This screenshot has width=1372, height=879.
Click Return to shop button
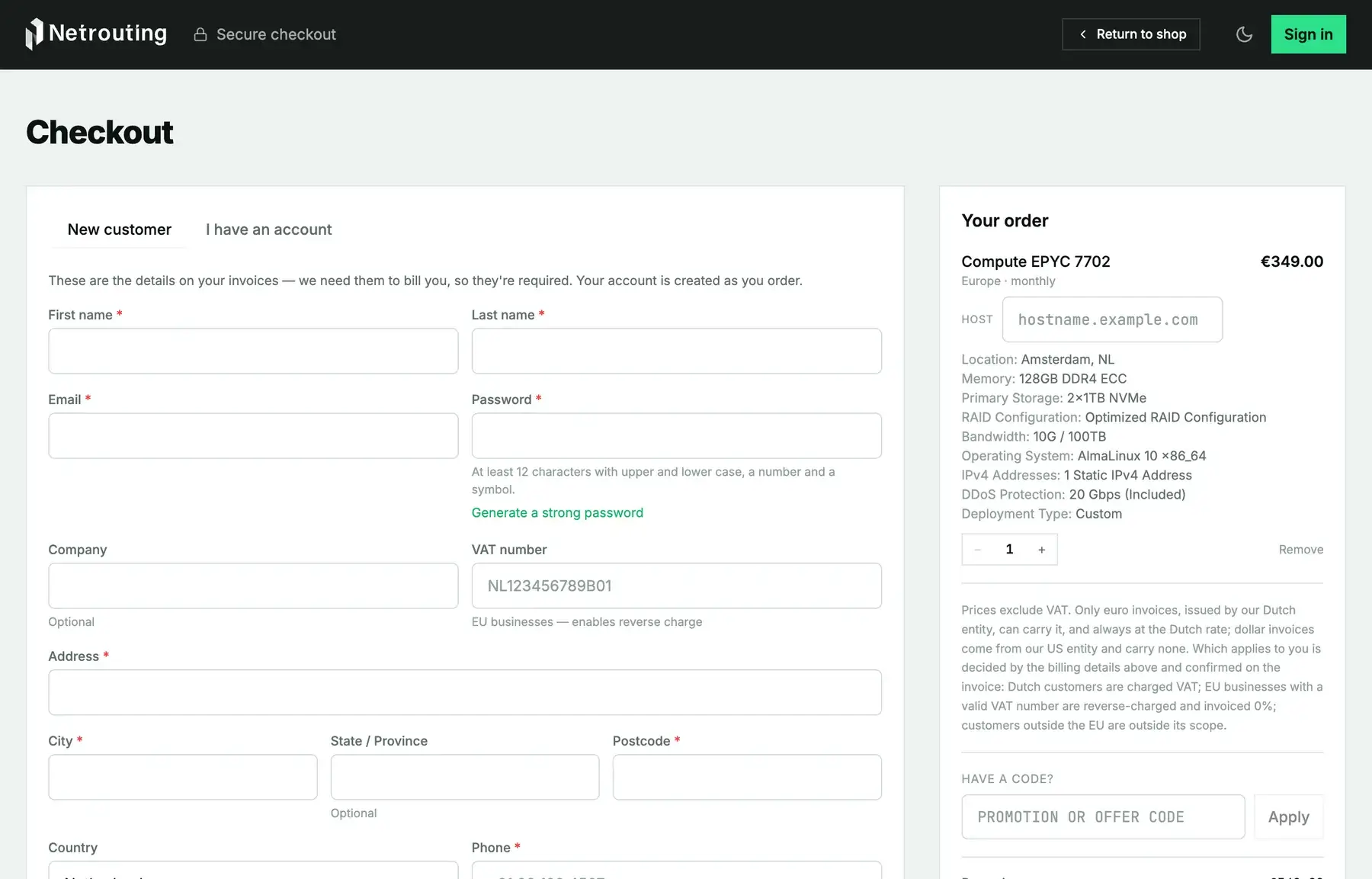1131,34
